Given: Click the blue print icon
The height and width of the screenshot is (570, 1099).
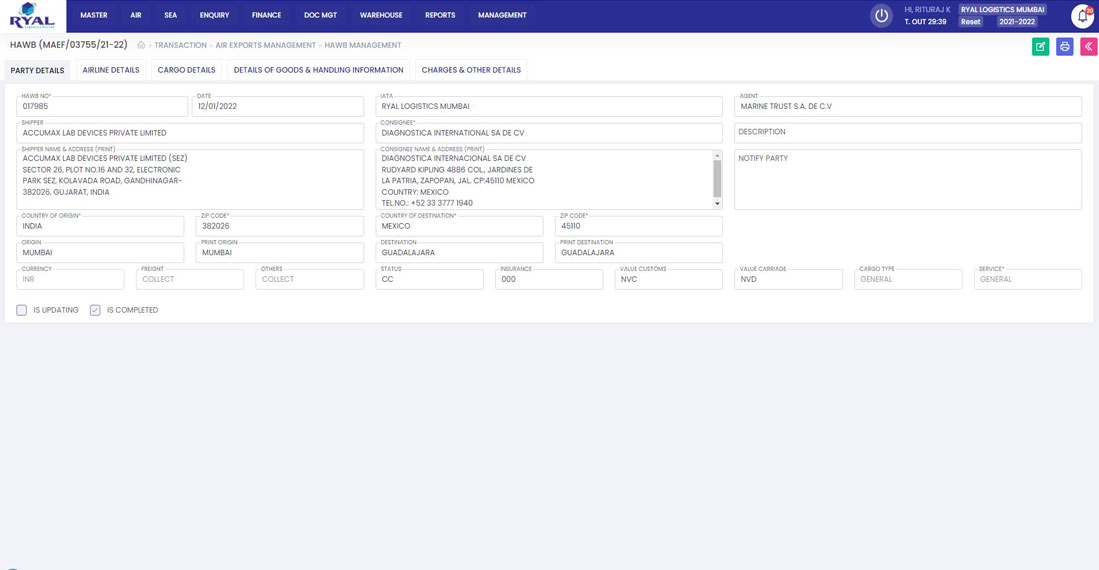Looking at the screenshot, I should tap(1065, 46).
